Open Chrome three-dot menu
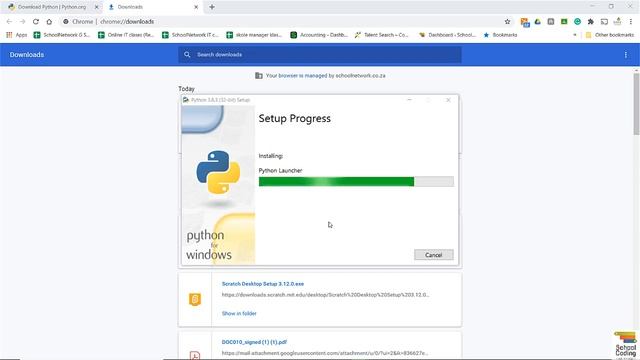Screen dimensions: 640x360 631,22
